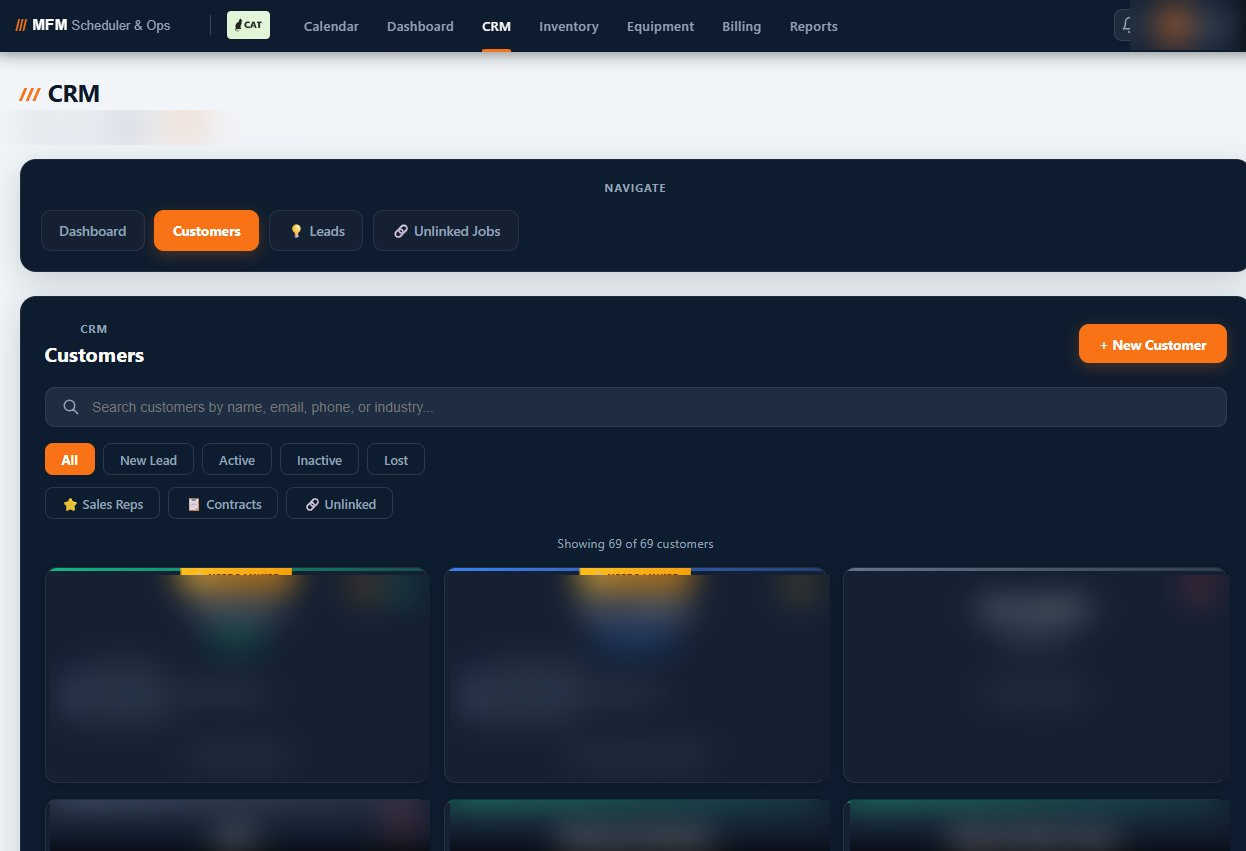Toggle the Active customer status filter
The width and height of the screenshot is (1246, 851).
236,459
